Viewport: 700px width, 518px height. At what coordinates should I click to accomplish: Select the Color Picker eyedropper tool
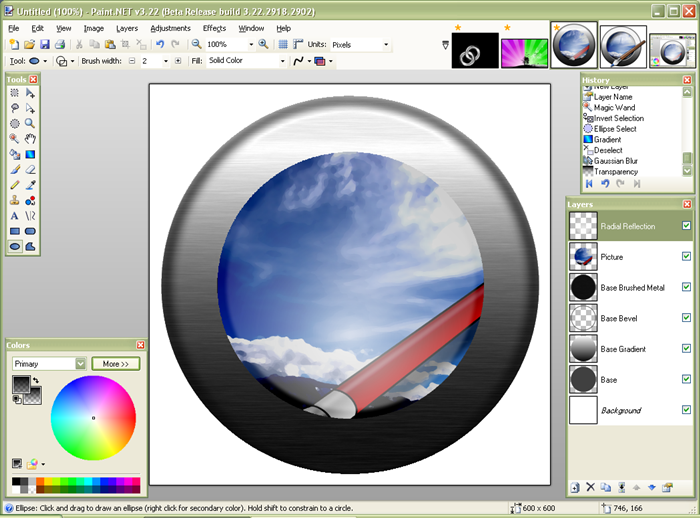pyautogui.click(x=30, y=185)
